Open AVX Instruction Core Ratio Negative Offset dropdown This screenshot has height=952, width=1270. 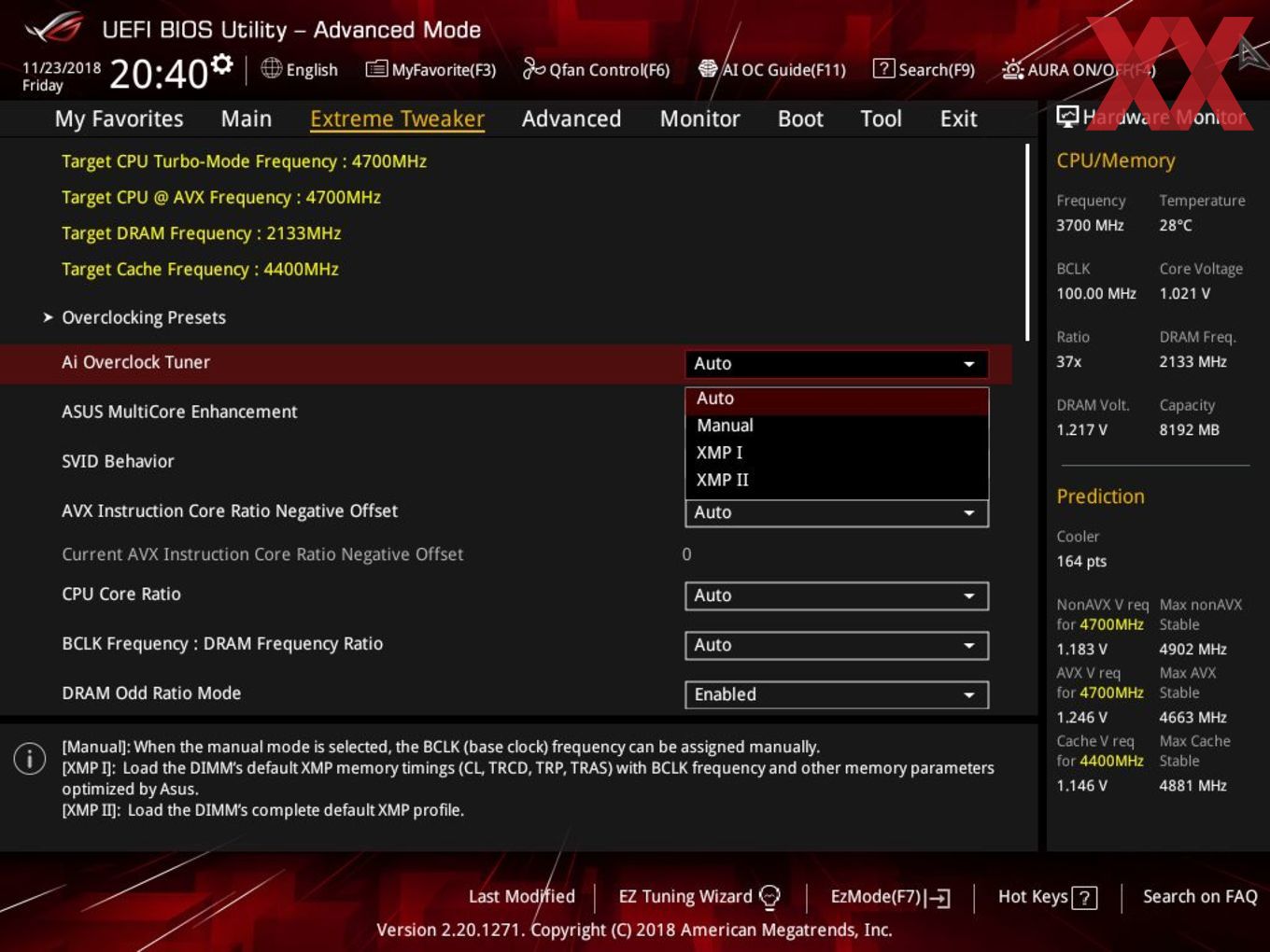(837, 512)
